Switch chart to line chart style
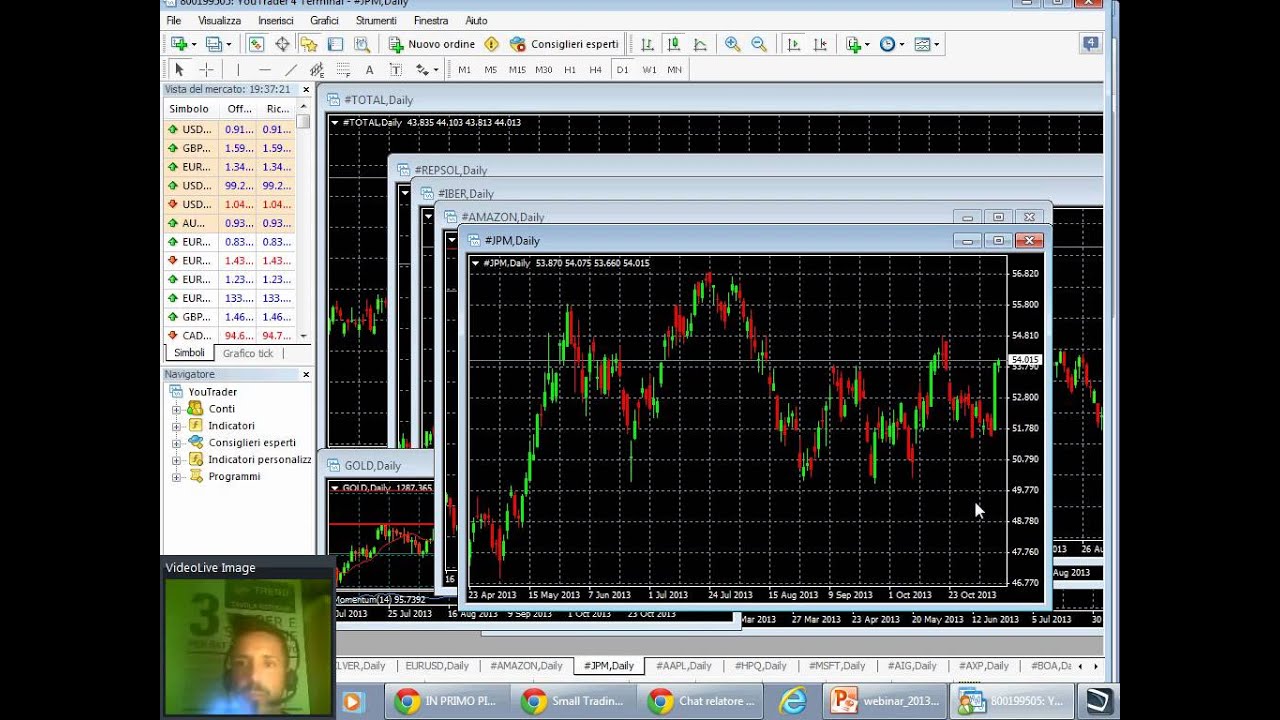 pos(700,44)
